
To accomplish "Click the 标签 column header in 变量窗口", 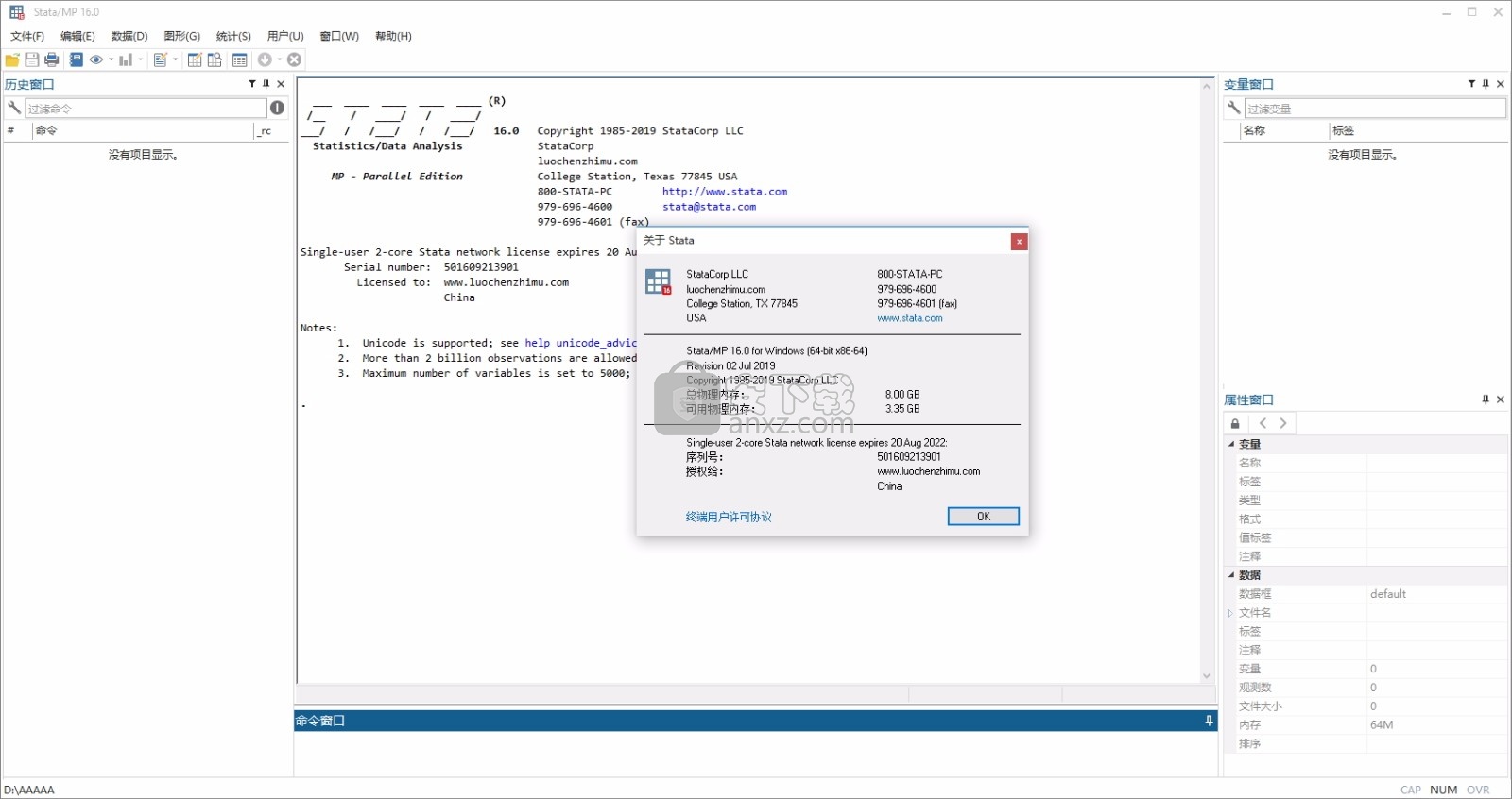I will (1418, 131).
